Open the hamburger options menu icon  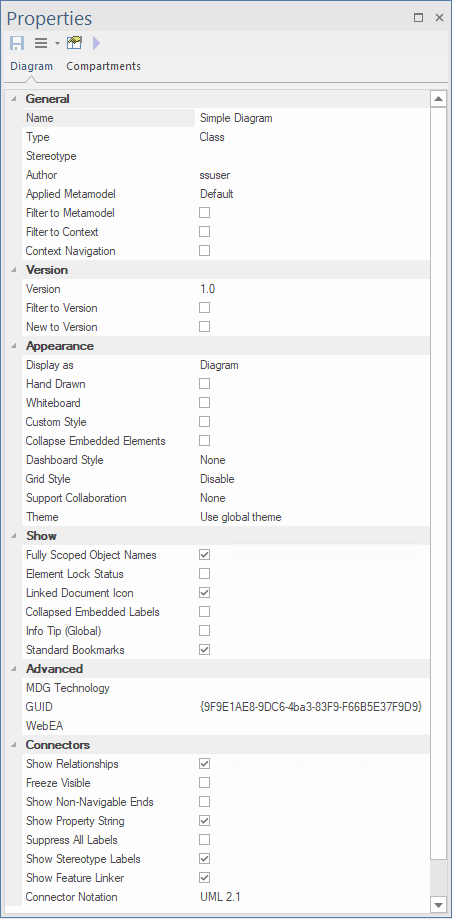[x=41, y=43]
